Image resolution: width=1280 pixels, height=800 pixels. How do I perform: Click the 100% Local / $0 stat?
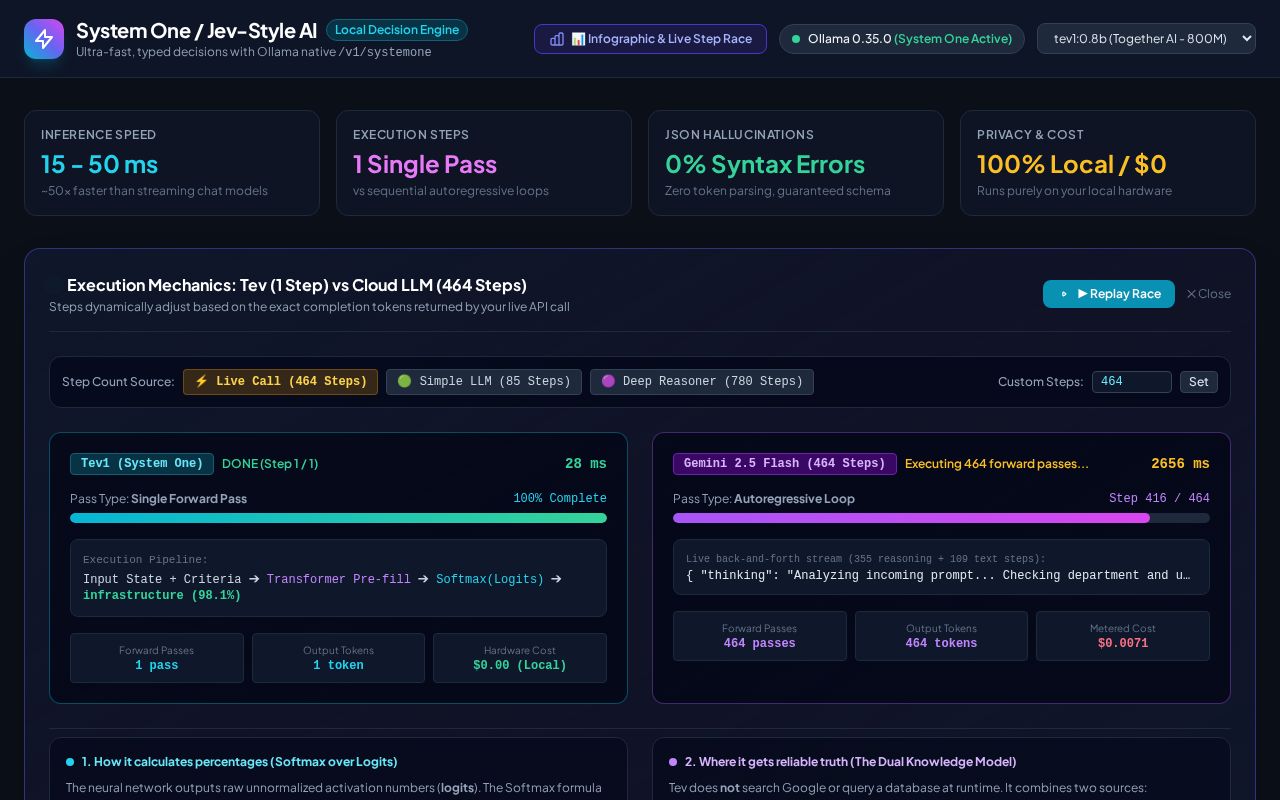(1072, 164)
